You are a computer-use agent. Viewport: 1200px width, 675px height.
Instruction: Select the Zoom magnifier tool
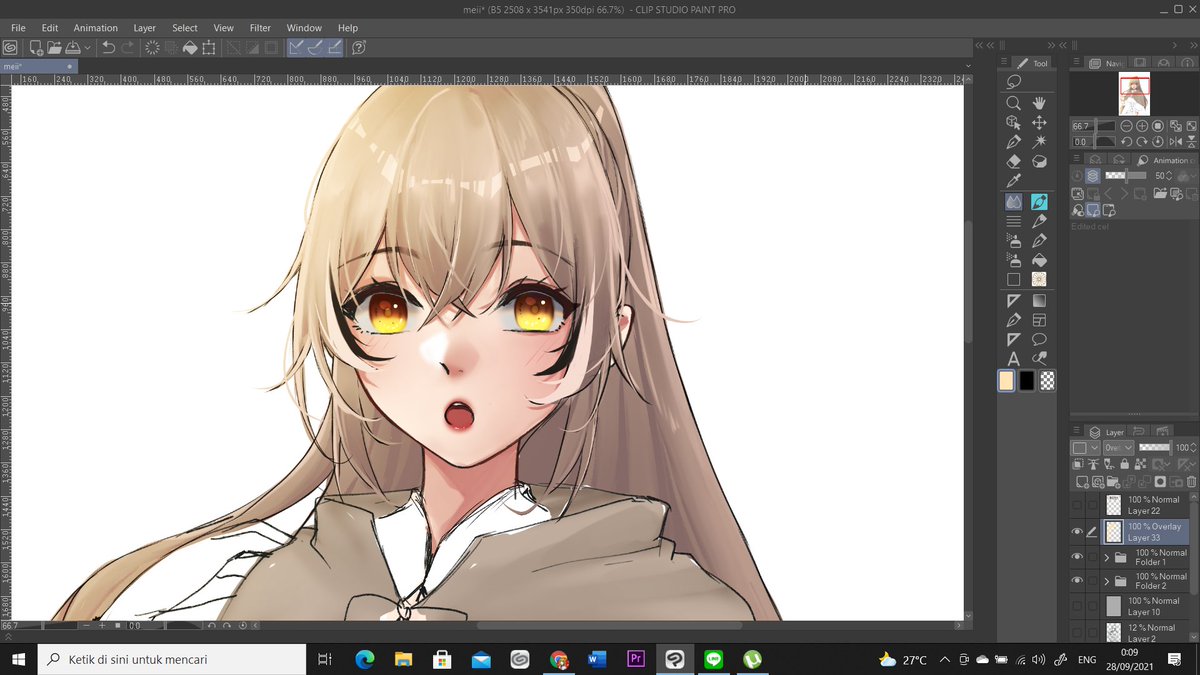click(x=1013, y=103)
